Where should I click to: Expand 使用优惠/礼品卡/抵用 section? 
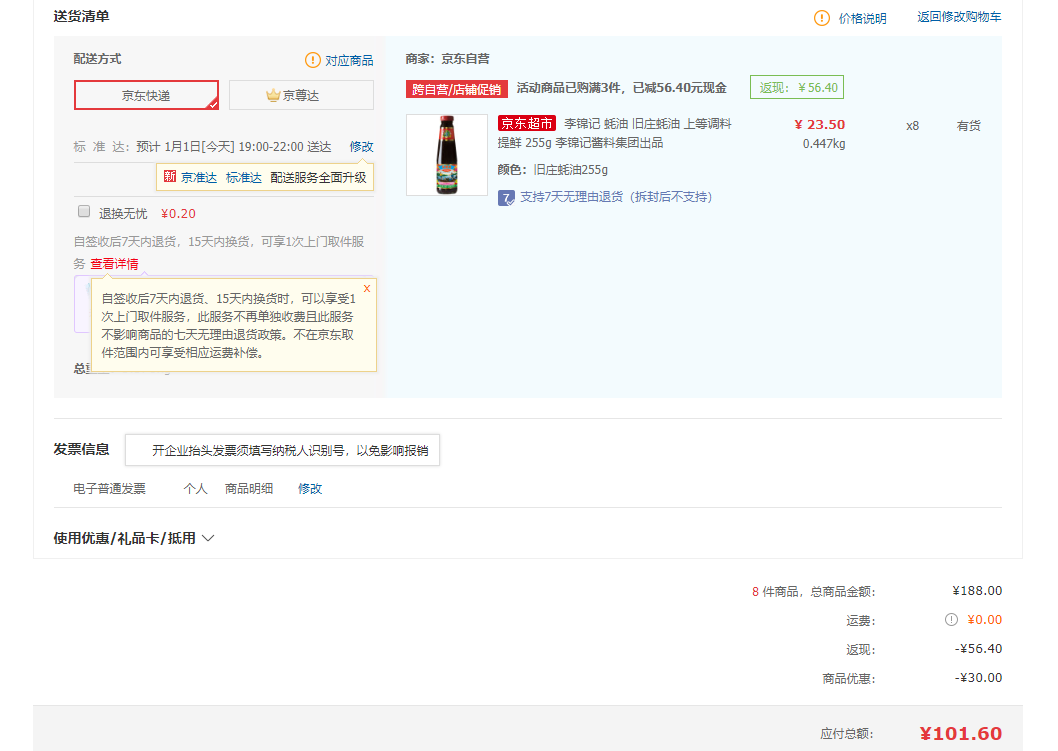(x=134, y=538)
